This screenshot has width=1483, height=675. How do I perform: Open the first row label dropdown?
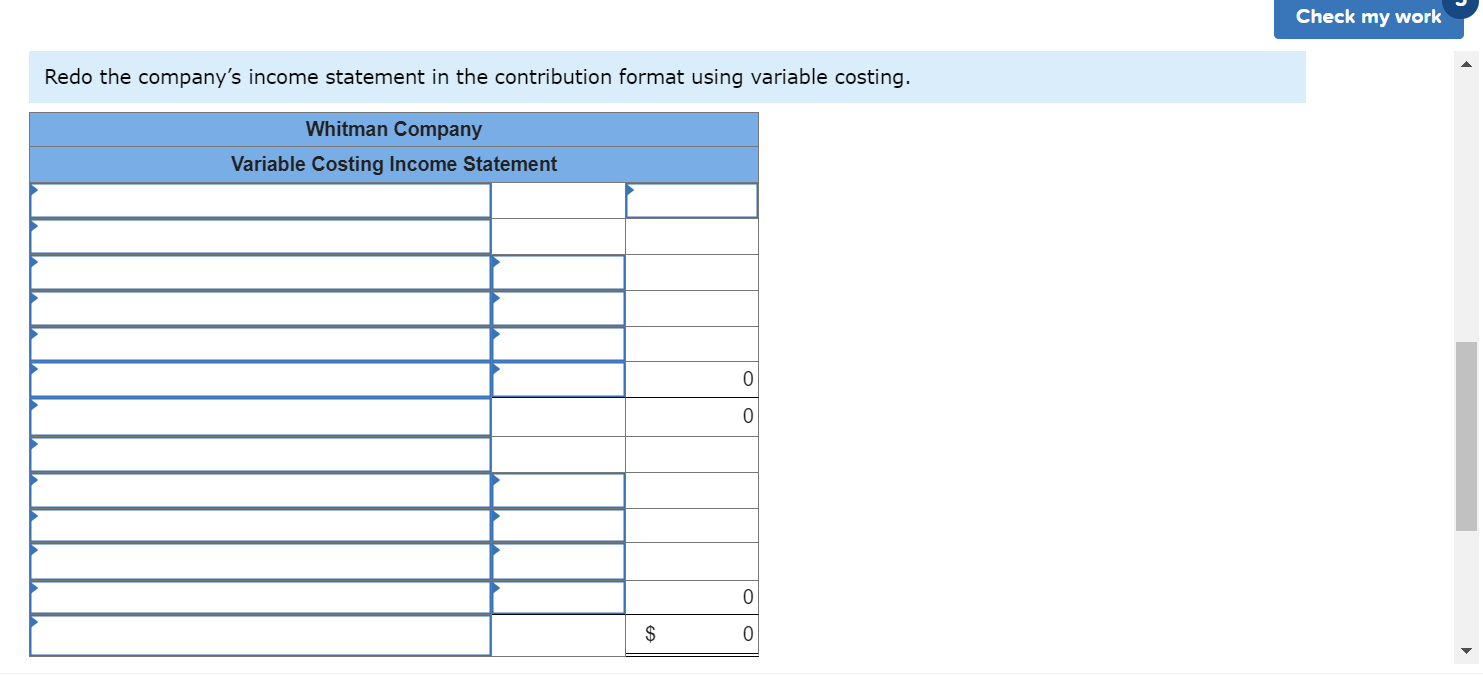[x=260, y=199]
